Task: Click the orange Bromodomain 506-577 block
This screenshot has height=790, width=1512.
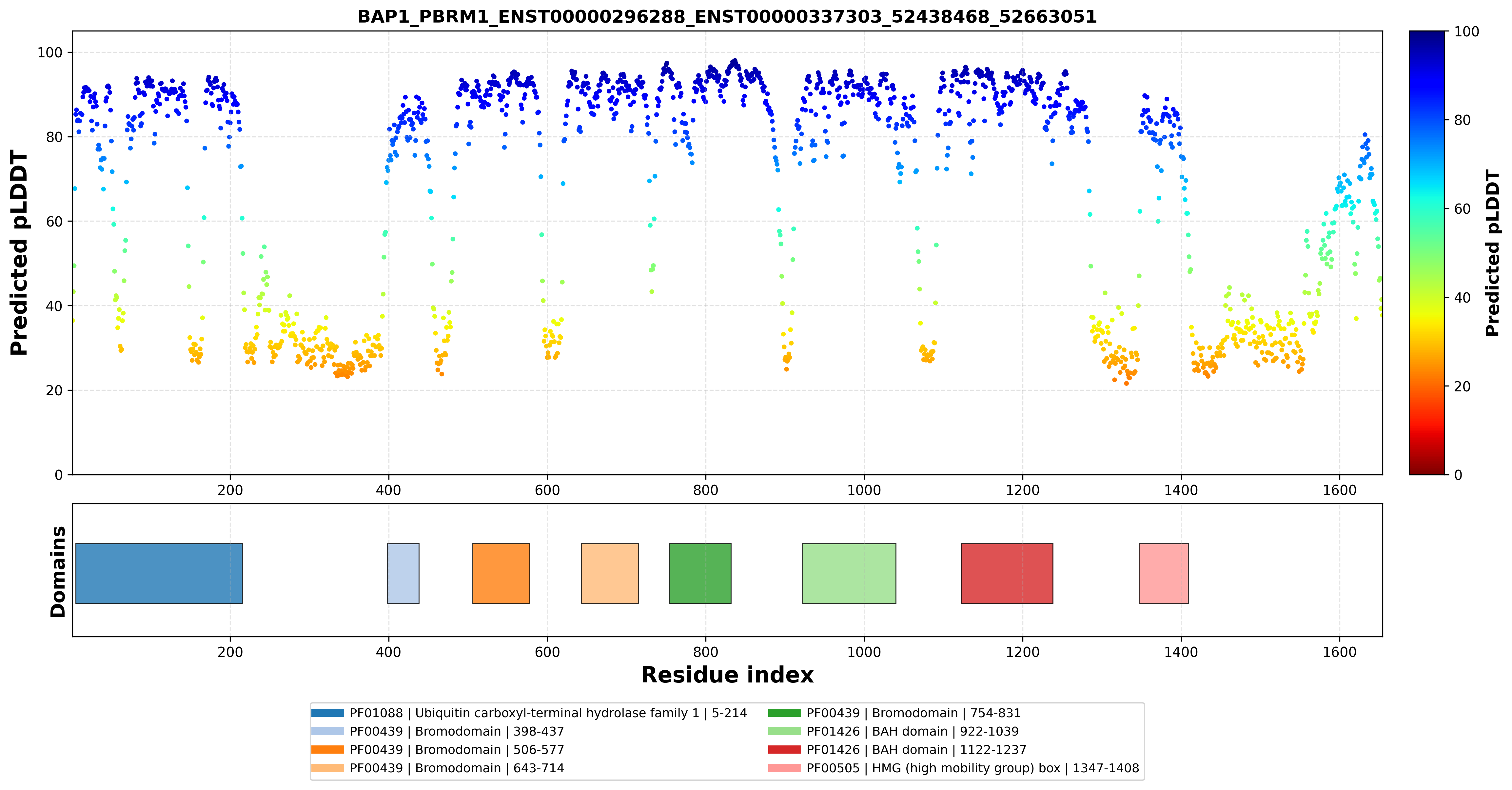Action: [501, 573]
